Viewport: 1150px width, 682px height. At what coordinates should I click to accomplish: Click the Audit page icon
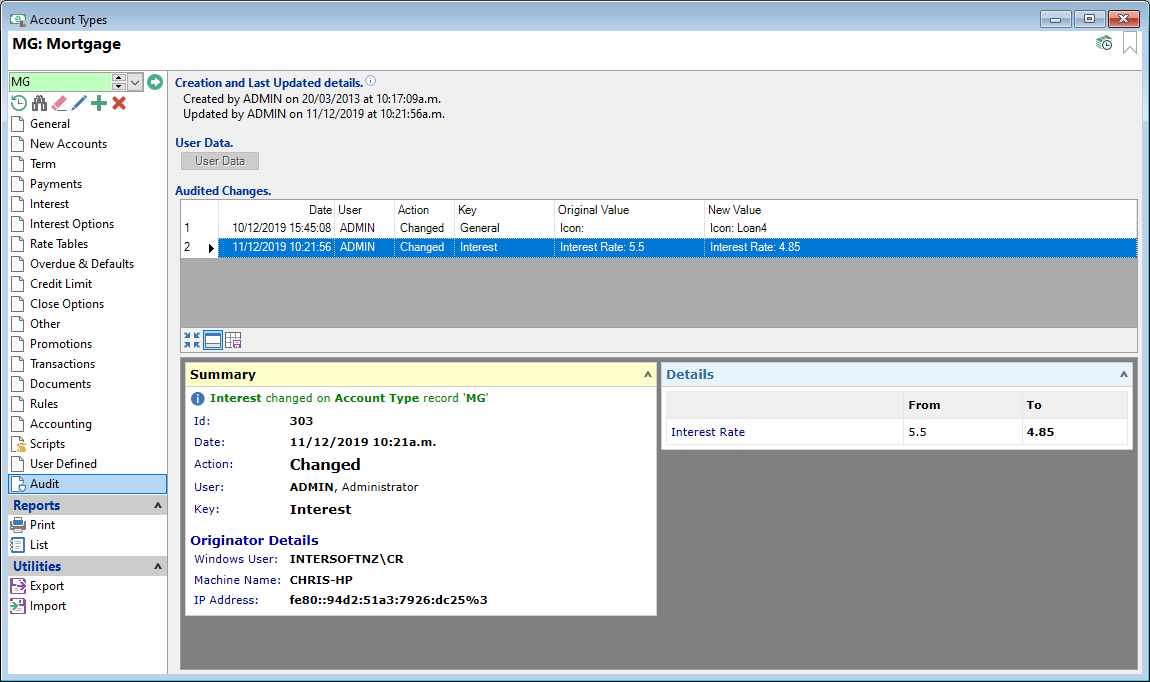(18, 484)
